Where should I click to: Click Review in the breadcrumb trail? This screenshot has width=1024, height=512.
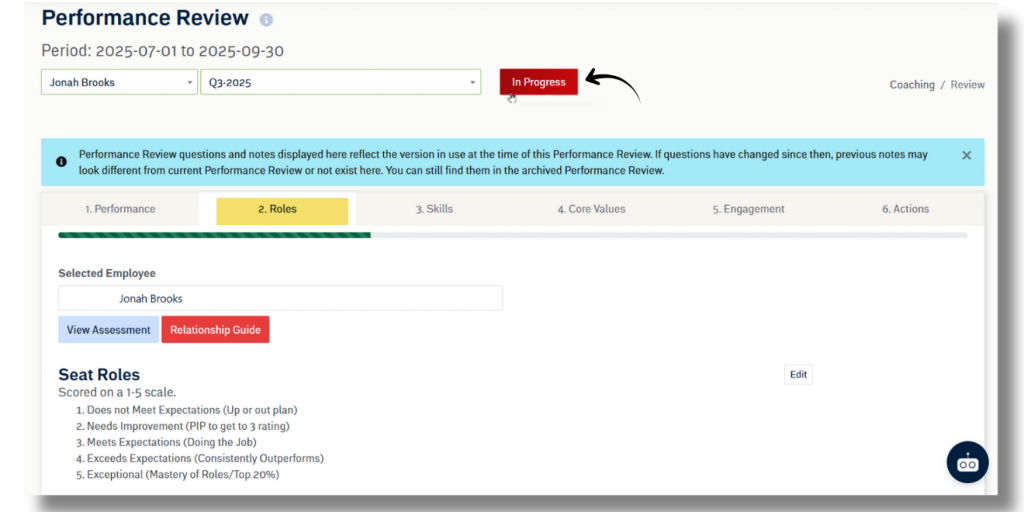click(x=967, y=85)
